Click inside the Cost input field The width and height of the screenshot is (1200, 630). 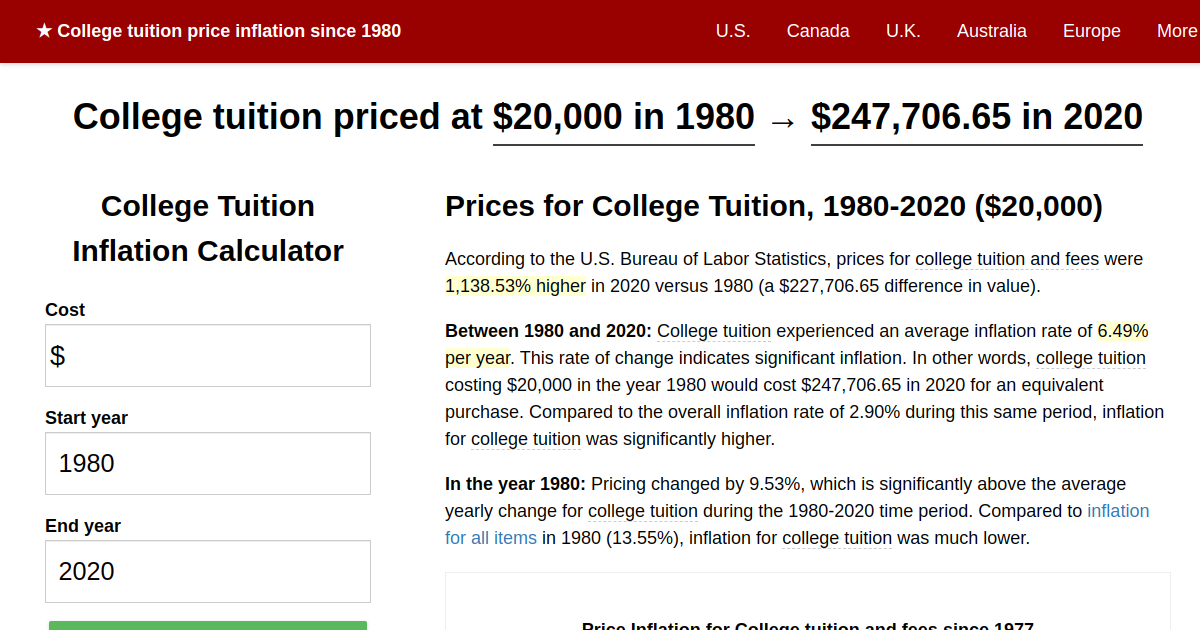tap(207, 355)
